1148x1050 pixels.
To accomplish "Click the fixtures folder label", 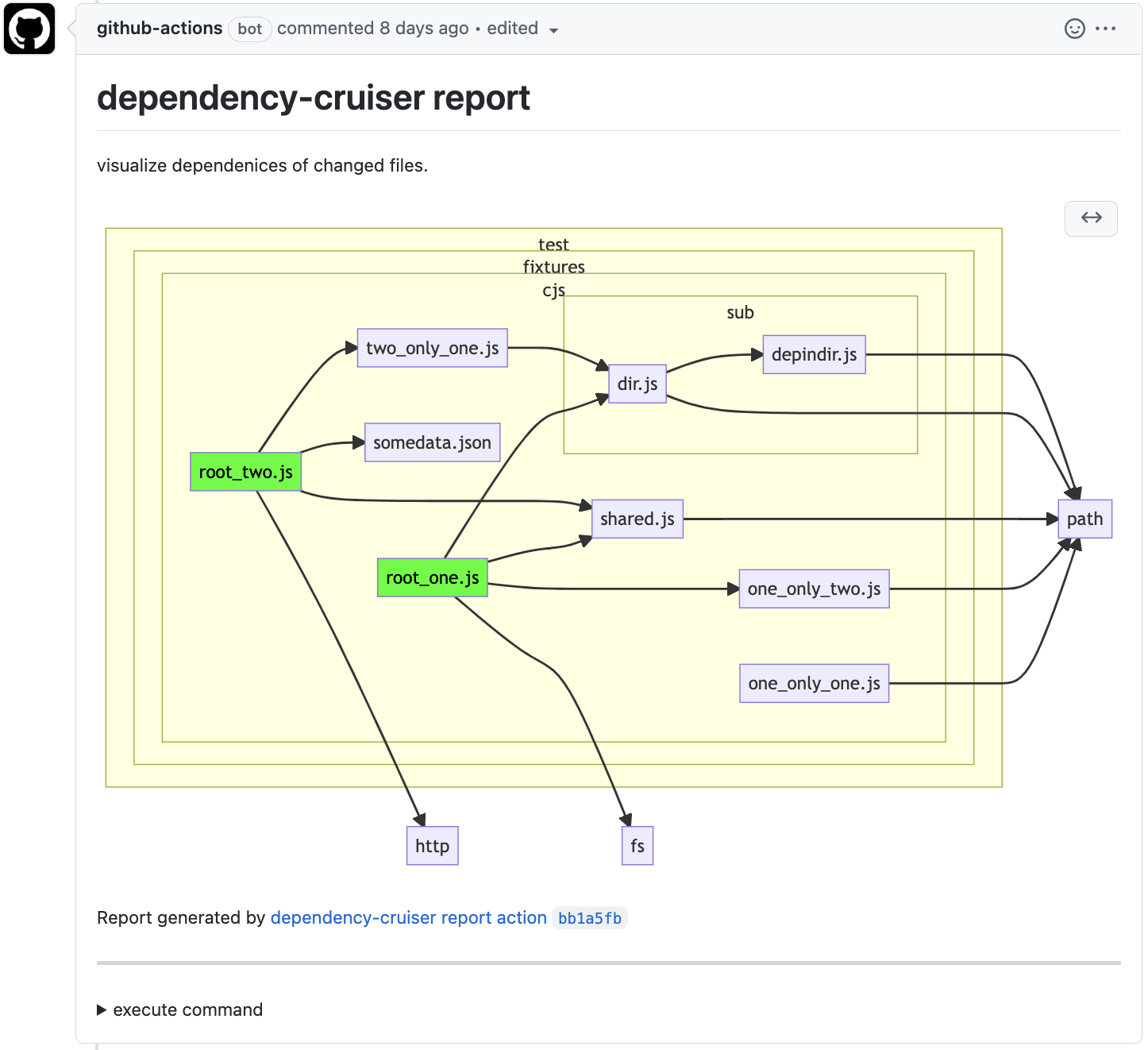I will pos(553,267).
